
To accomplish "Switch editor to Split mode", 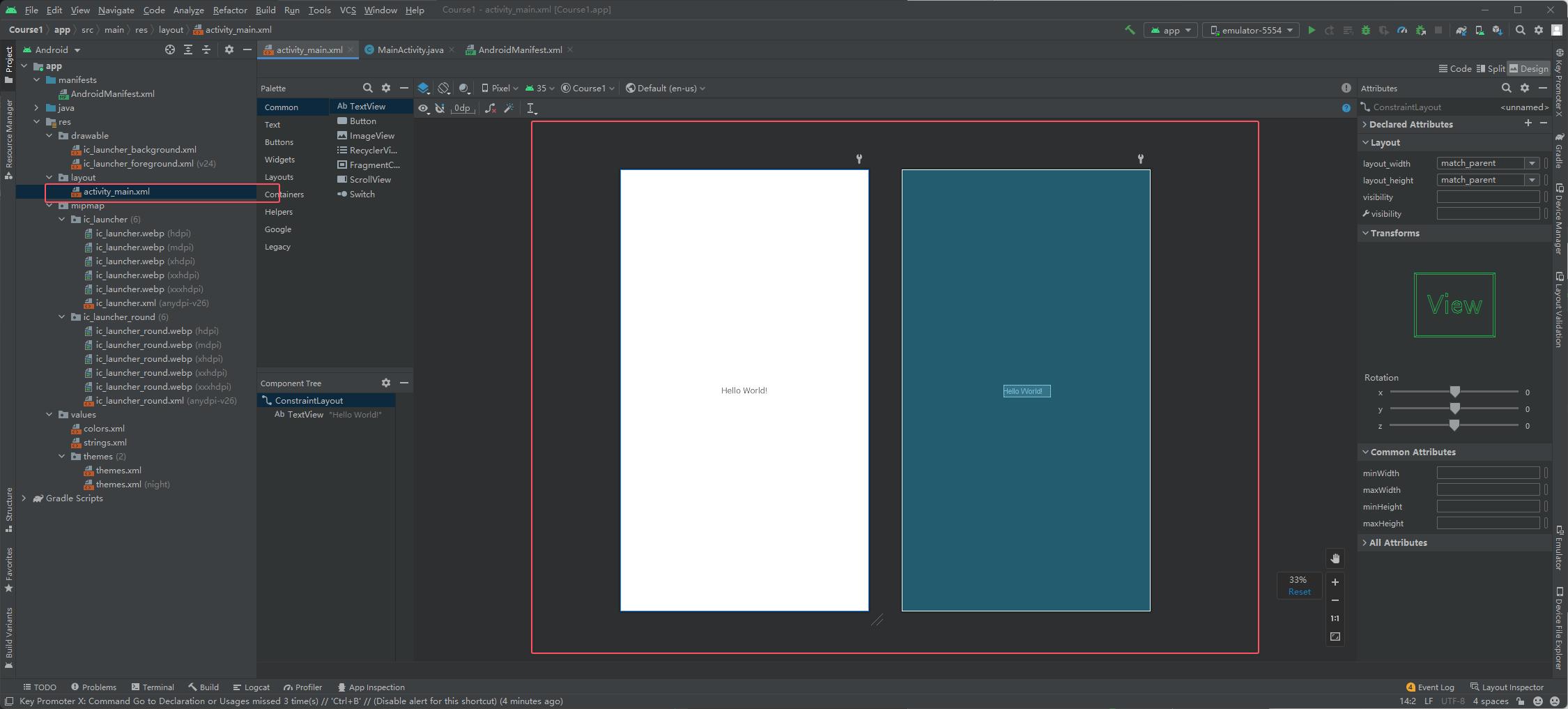I will click(1491, 68).
